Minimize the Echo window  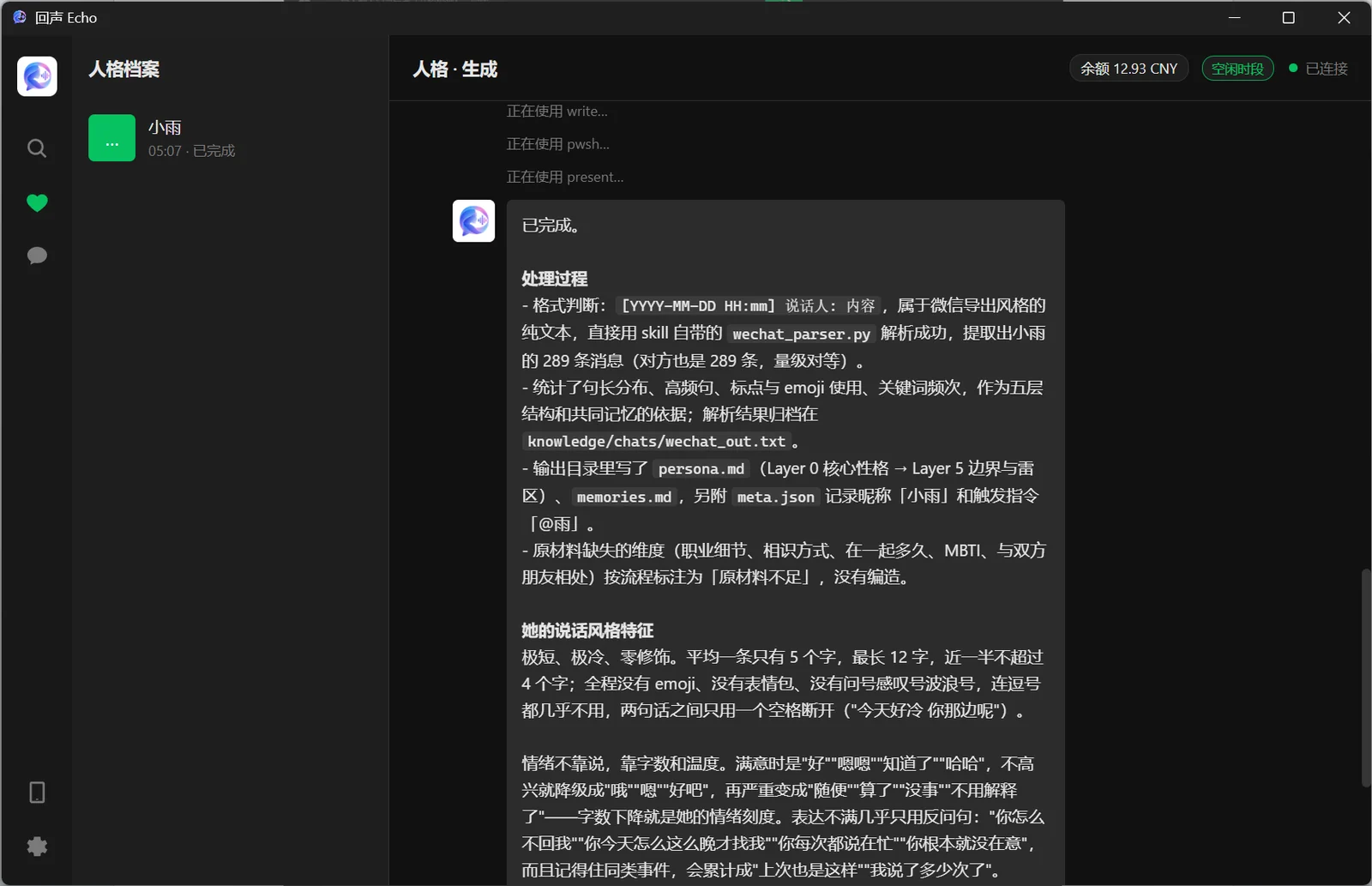click(x=1235, y=17)
